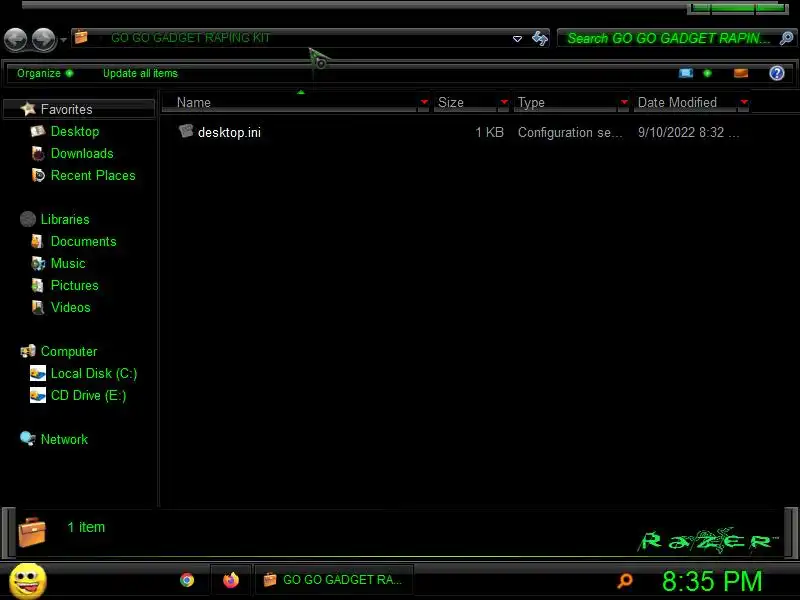This screenshot has height=600, width=800.
Task: Open the Documents library
Action: (84, 241)
